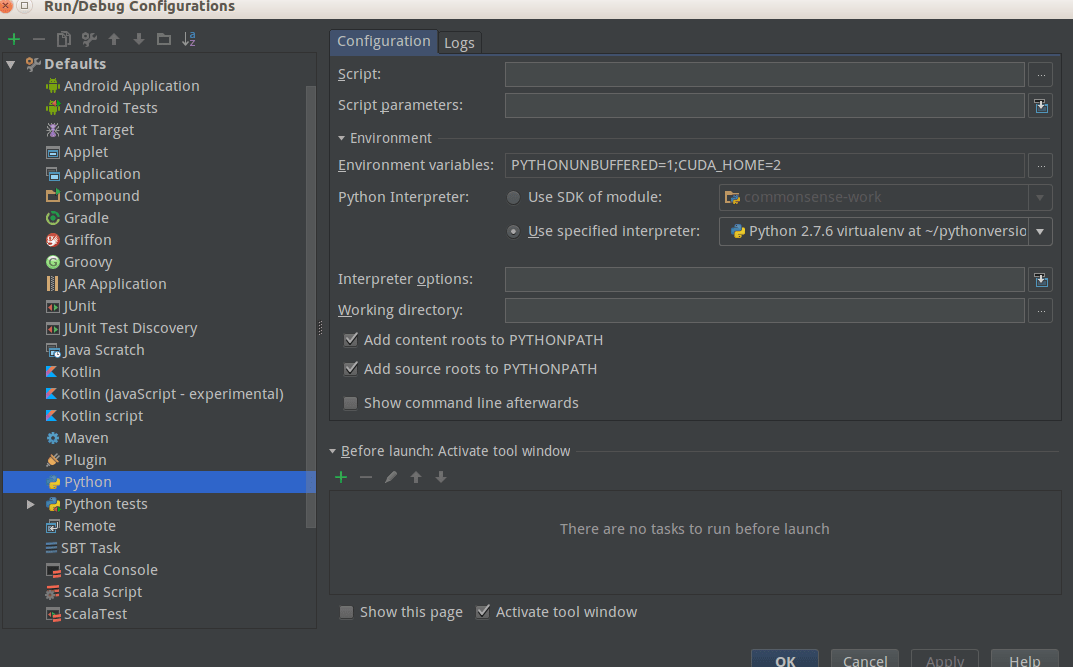Click into the Script input field
This screenshot has height=667, width=1073.
(764, 75)
